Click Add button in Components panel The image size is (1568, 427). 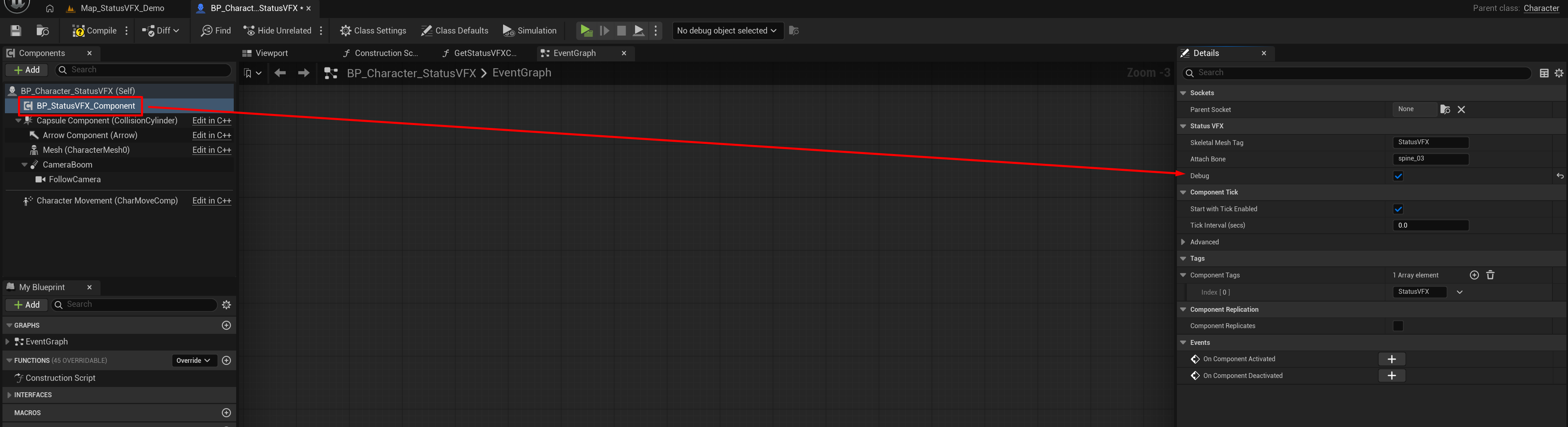27,70
